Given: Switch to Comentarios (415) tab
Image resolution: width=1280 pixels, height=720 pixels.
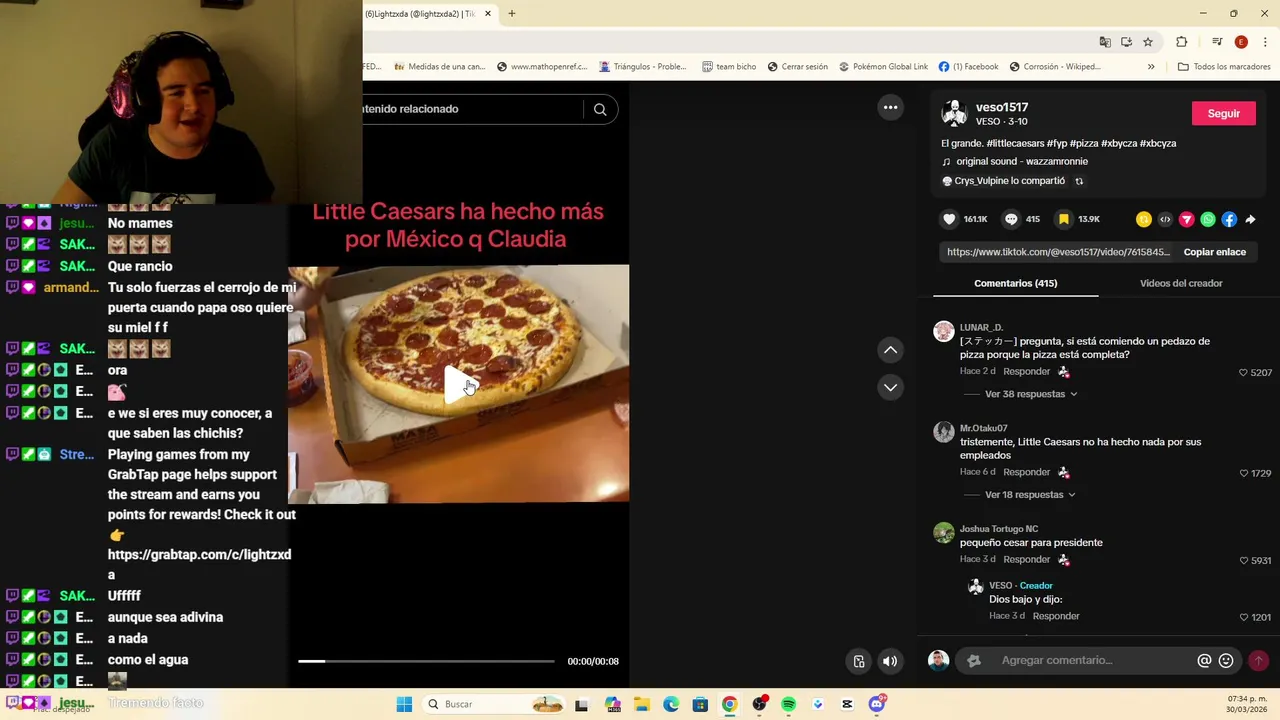Looking at the screenshot, I should pos(1015,283).
